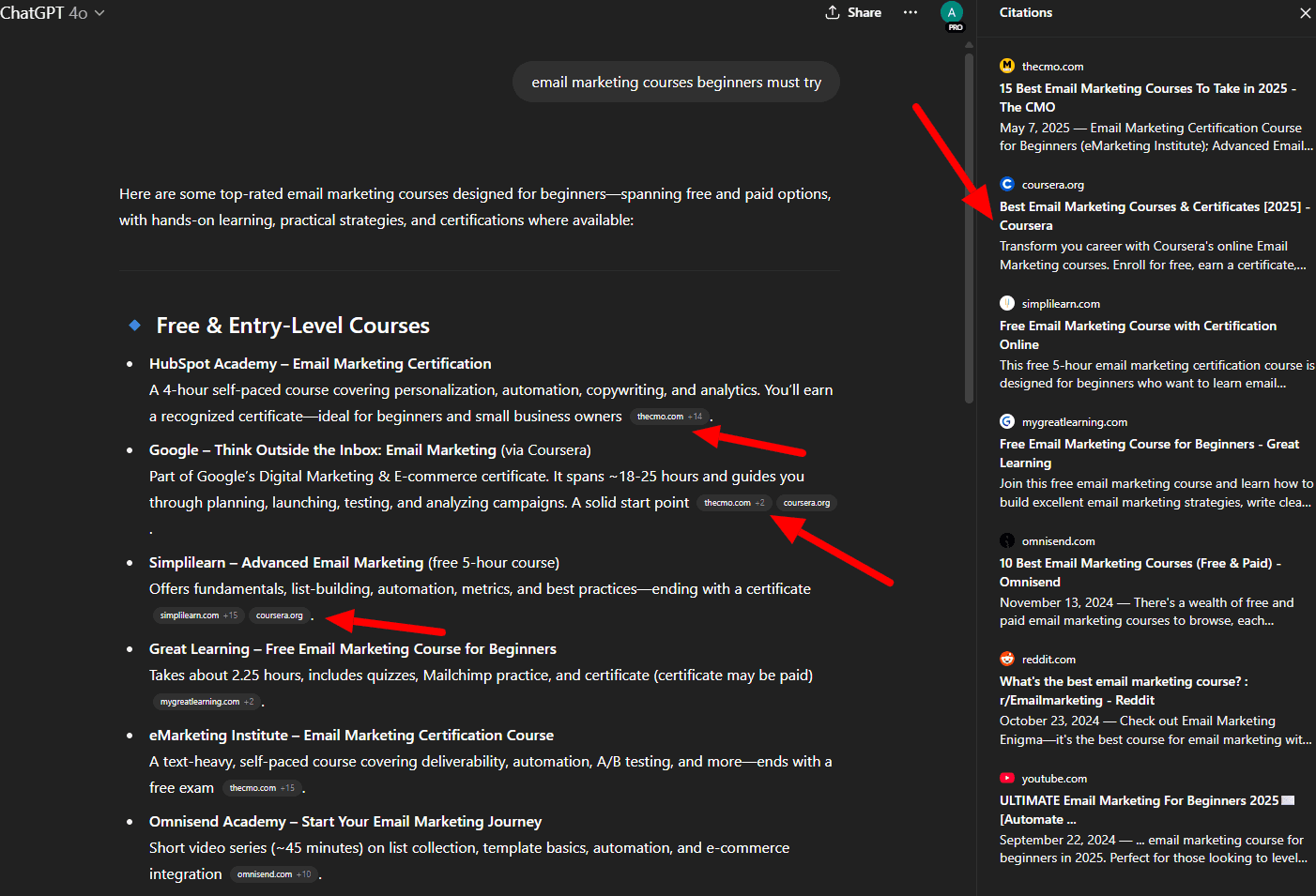This screenshot has height=896, width=1316.
Task: Click the chat vertical scrollbar
Action: coord(969,230)
